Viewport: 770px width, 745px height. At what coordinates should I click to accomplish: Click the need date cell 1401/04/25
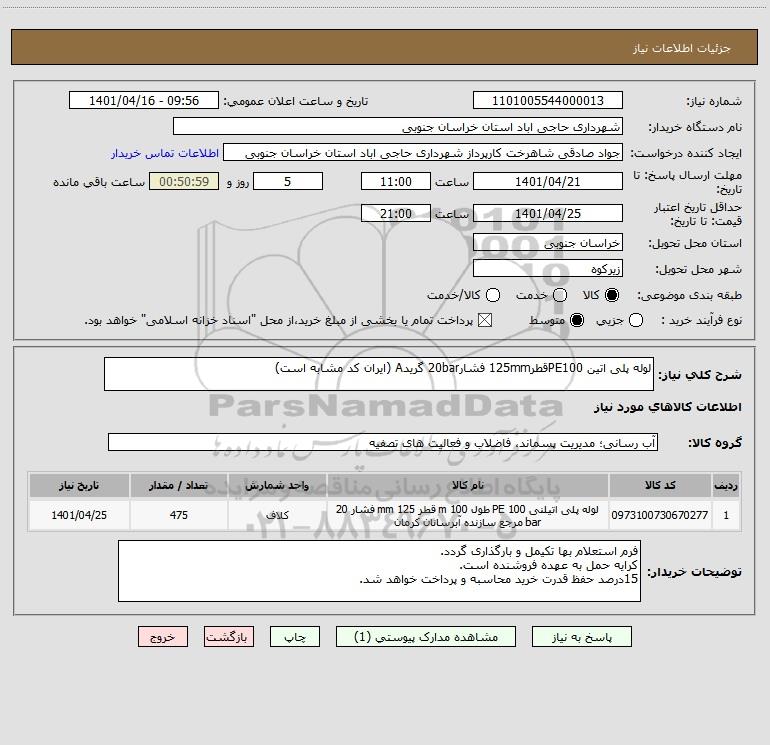pyautogui.click(x=79, y=515)
